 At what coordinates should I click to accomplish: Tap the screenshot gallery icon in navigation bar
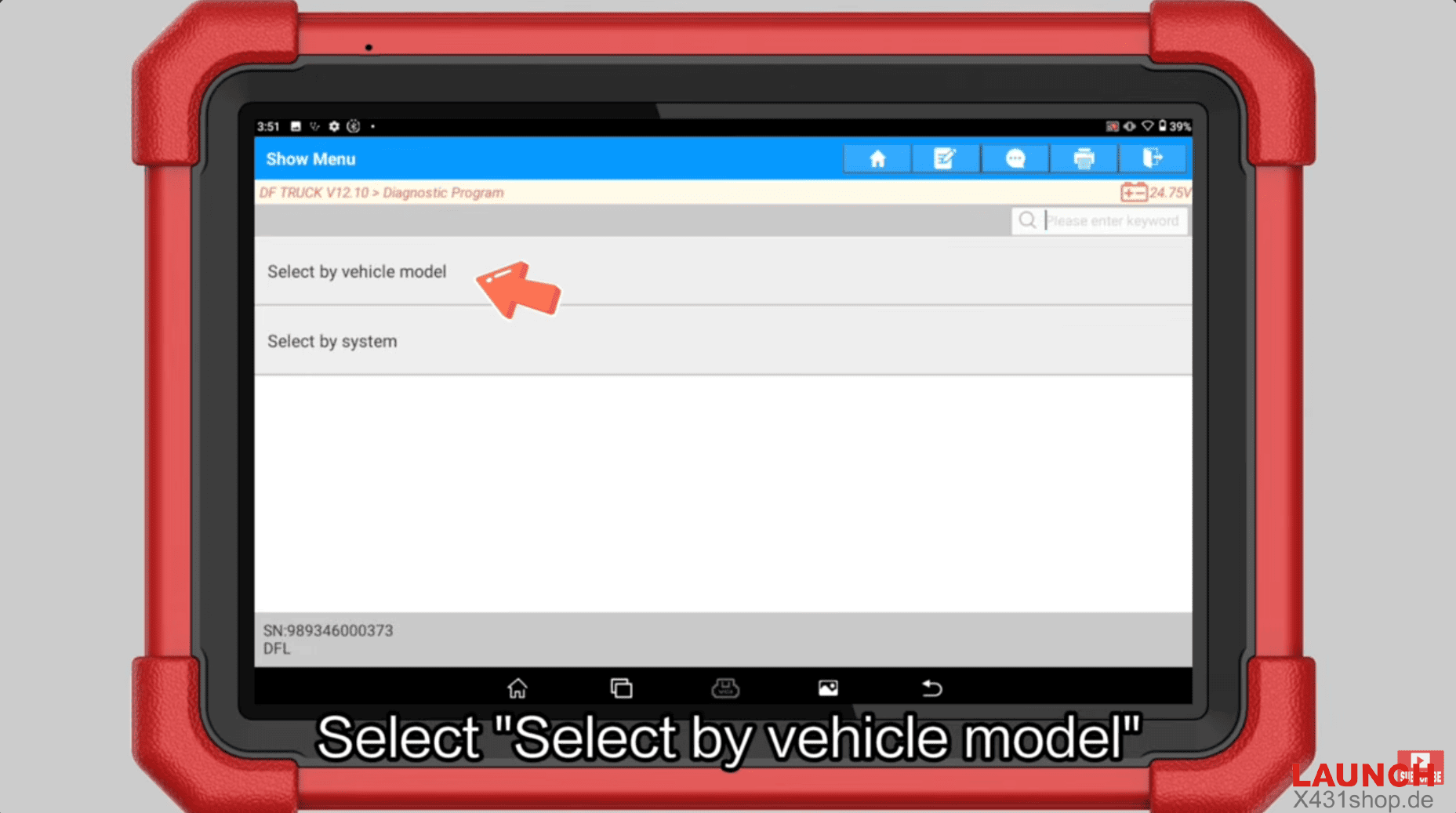coord(828,688)
